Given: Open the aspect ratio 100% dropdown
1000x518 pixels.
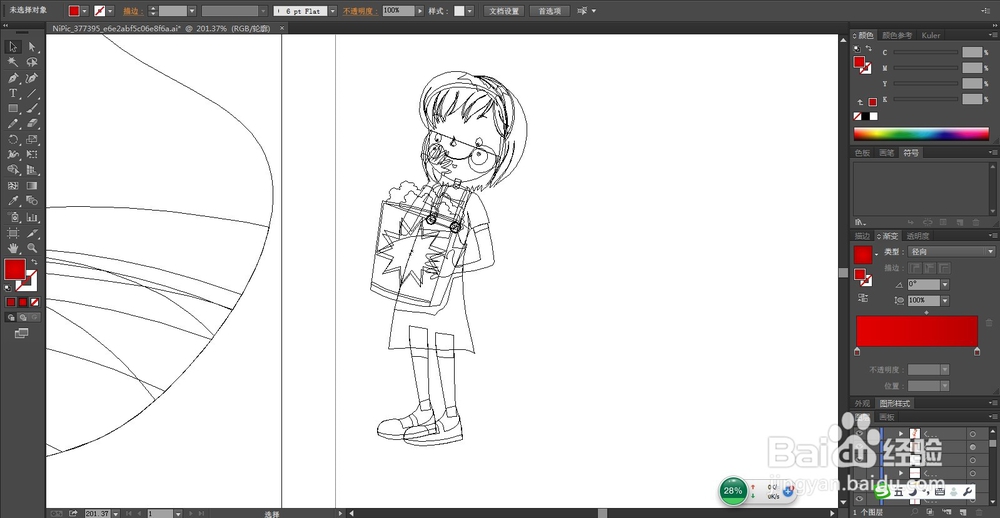Looking at the screenshot, I should click(x=945, y=300).
